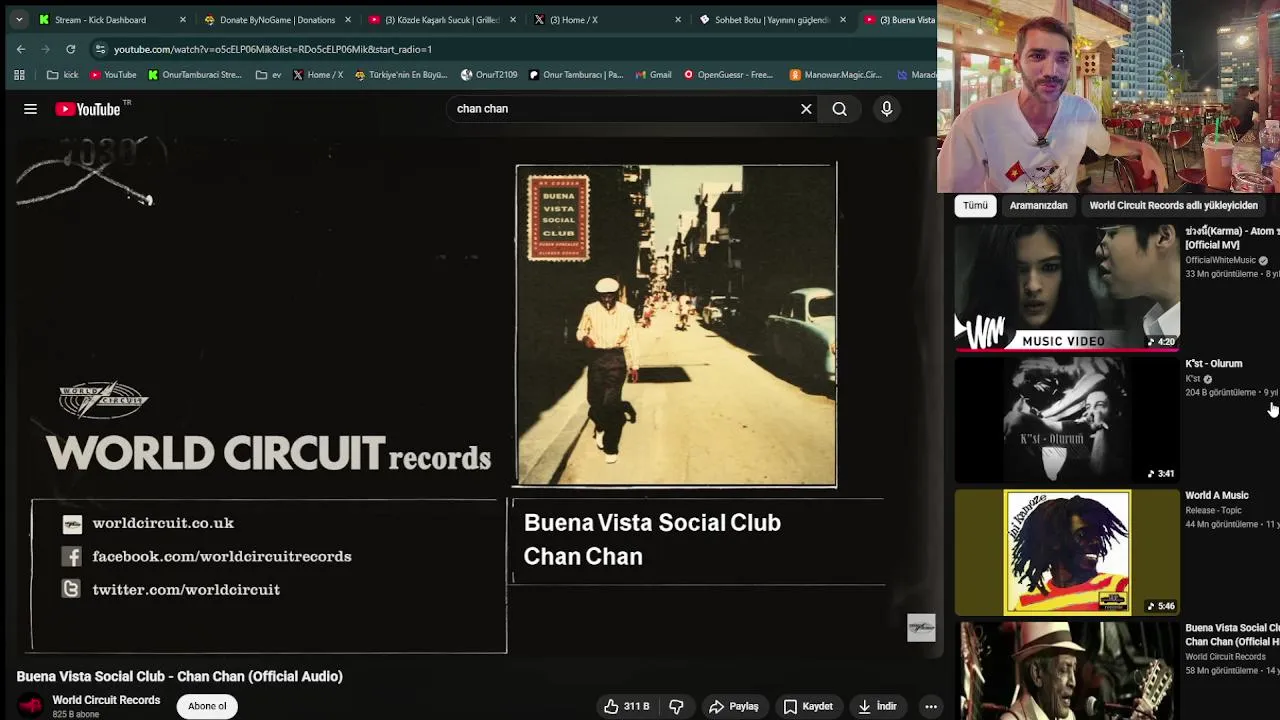Open the YouTube bookmark

(112, 75)
